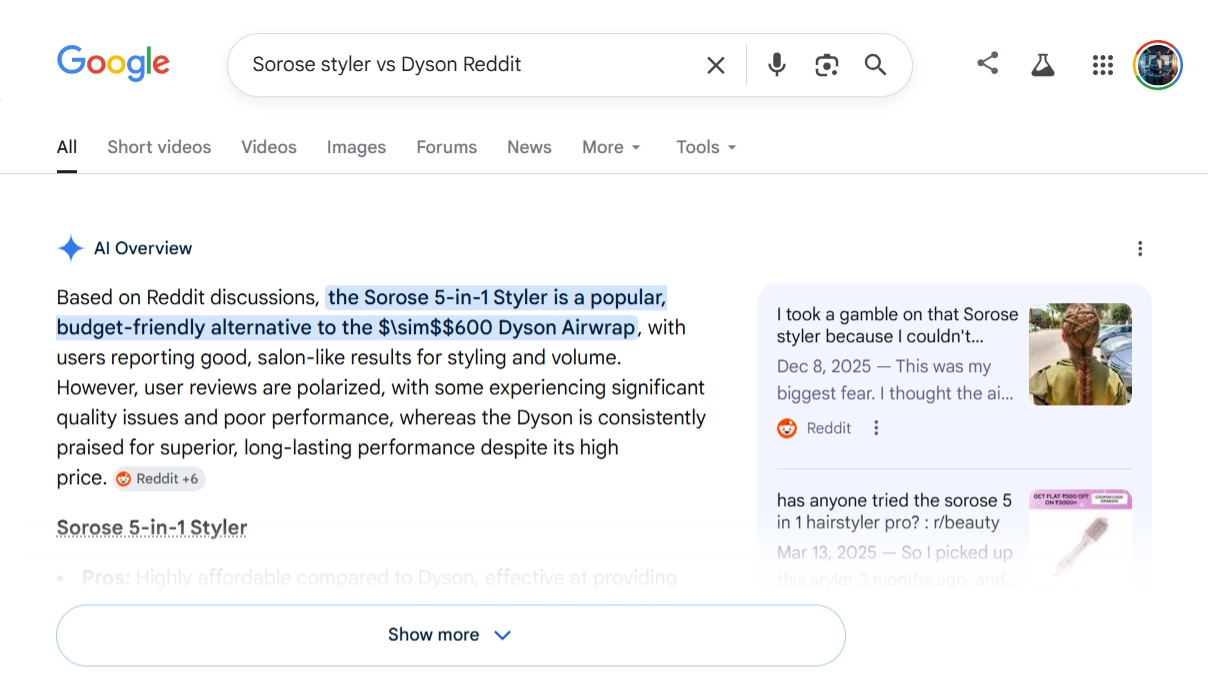Expand the AI Overview with Show more
The width and height of the screenshot is (1208, 690).
pos(450,634)
